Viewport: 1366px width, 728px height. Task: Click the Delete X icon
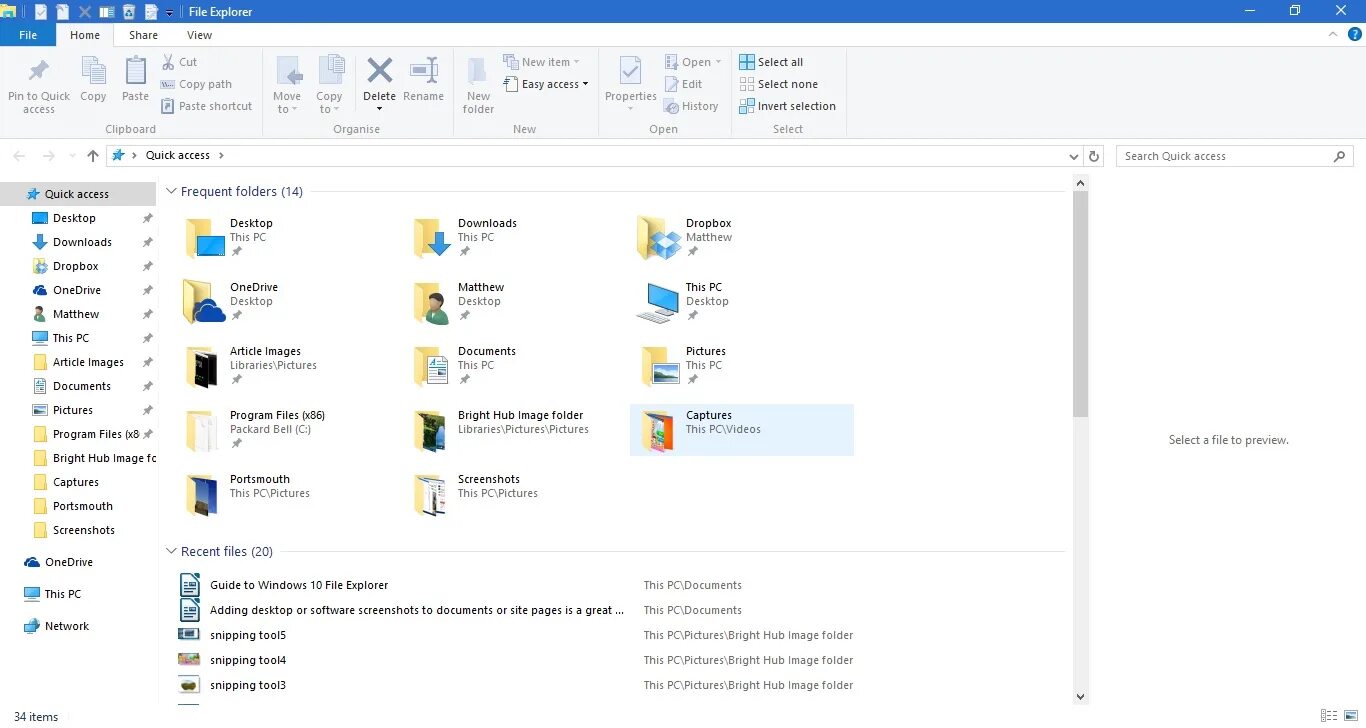coord(380,71)
